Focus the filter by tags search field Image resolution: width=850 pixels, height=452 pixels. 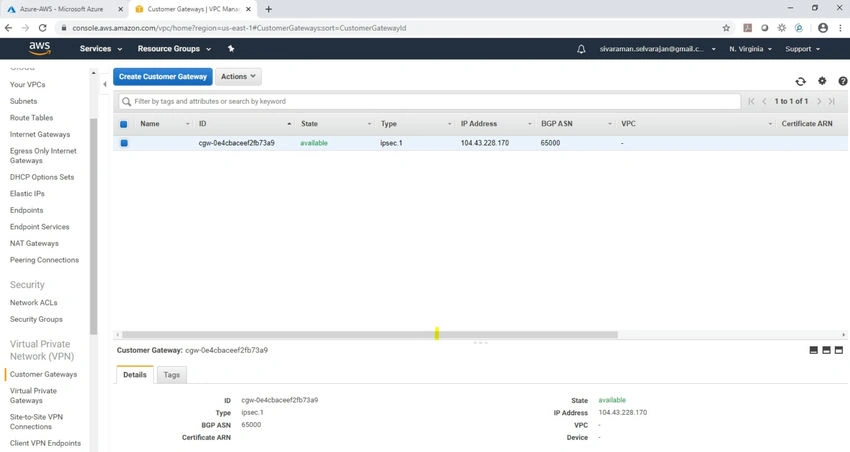click(x=429, y=101)
